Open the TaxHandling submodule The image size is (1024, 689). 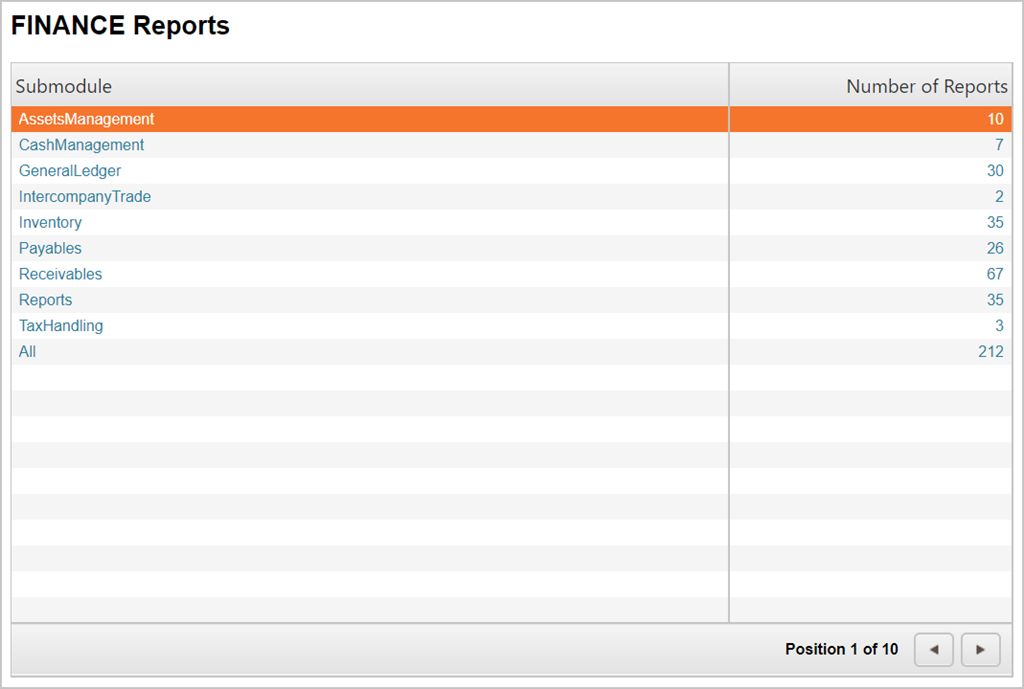point(61,326)
